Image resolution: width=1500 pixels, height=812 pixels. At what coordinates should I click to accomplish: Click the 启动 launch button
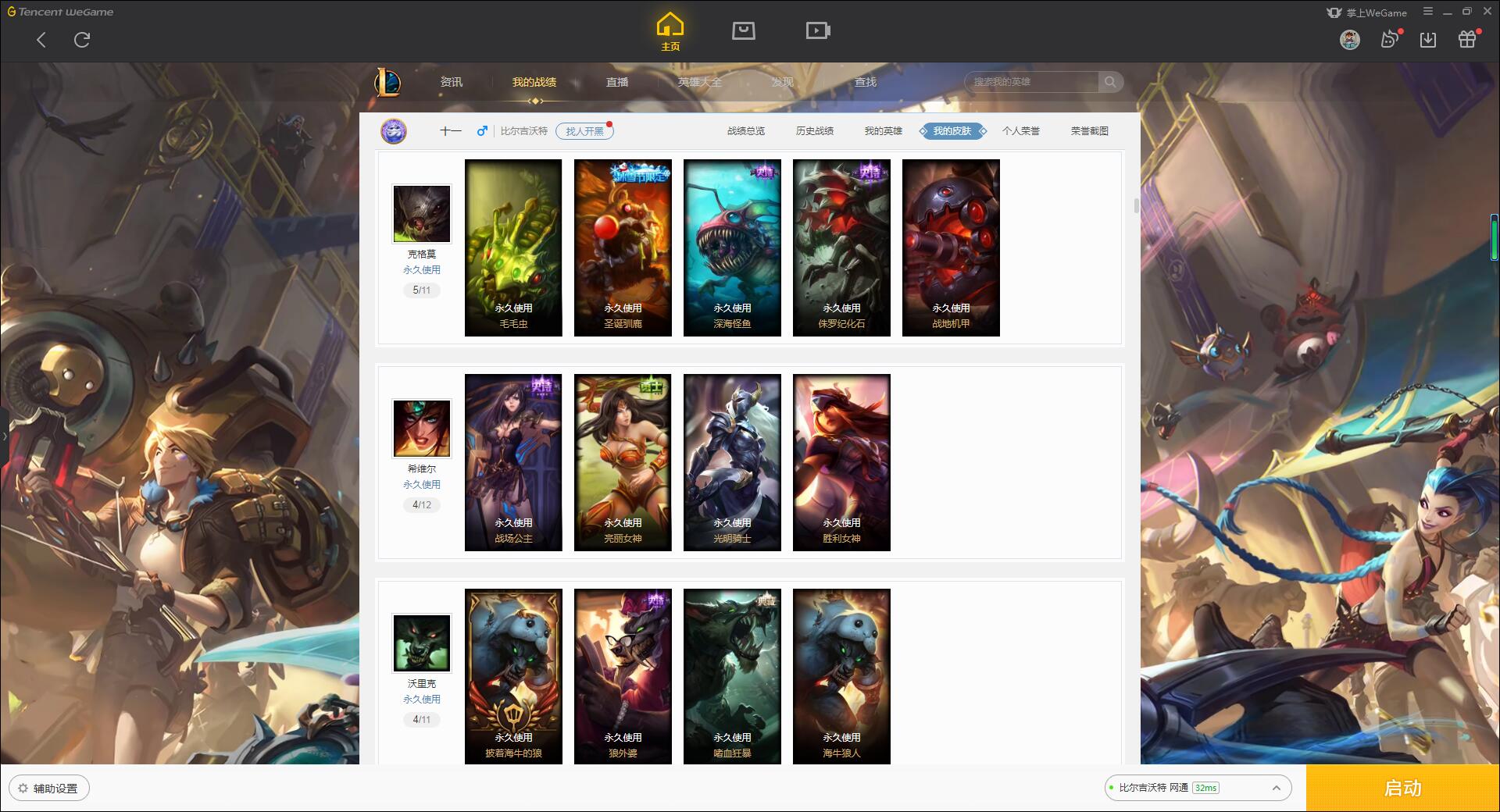click(x=1402, y=788)
